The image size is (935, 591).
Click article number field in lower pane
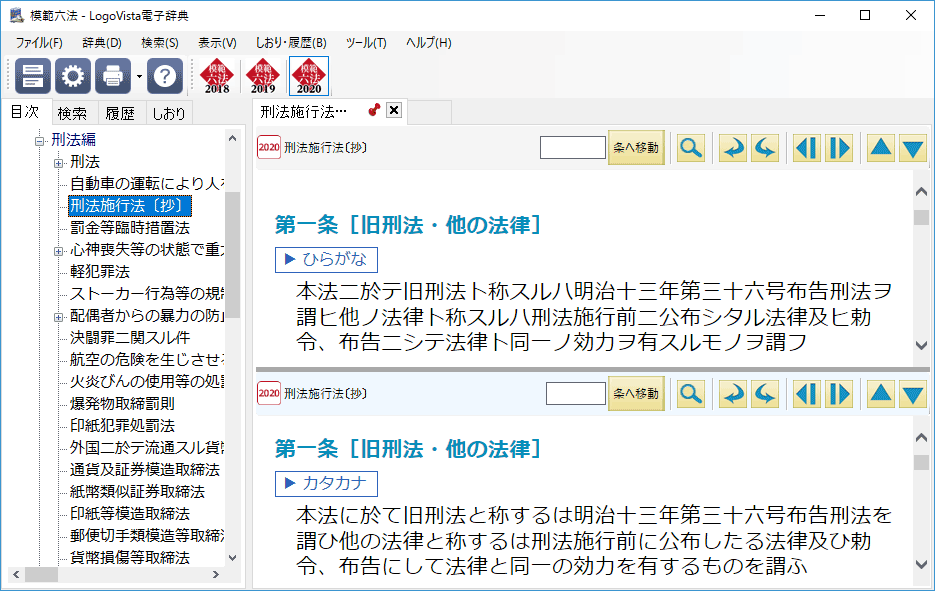pos(576,394)
